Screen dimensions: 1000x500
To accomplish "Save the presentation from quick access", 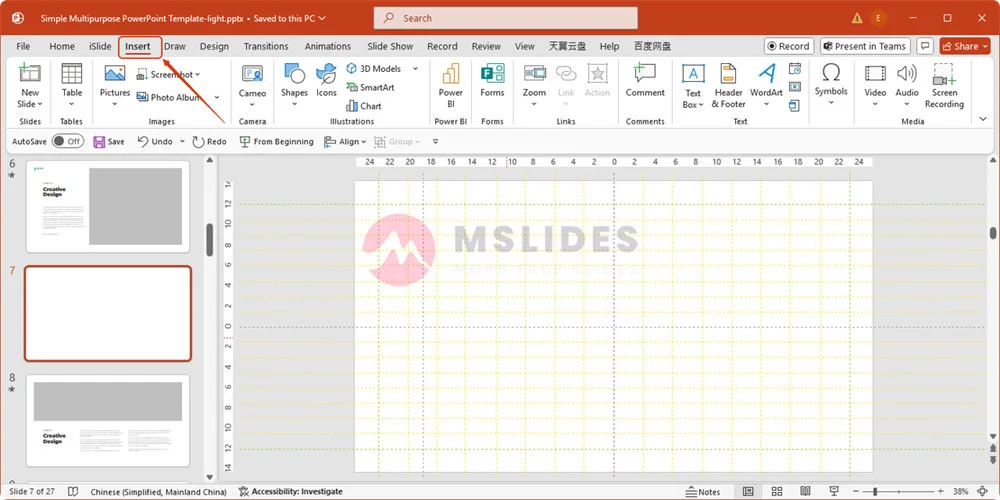I will [x=108, y=142].
